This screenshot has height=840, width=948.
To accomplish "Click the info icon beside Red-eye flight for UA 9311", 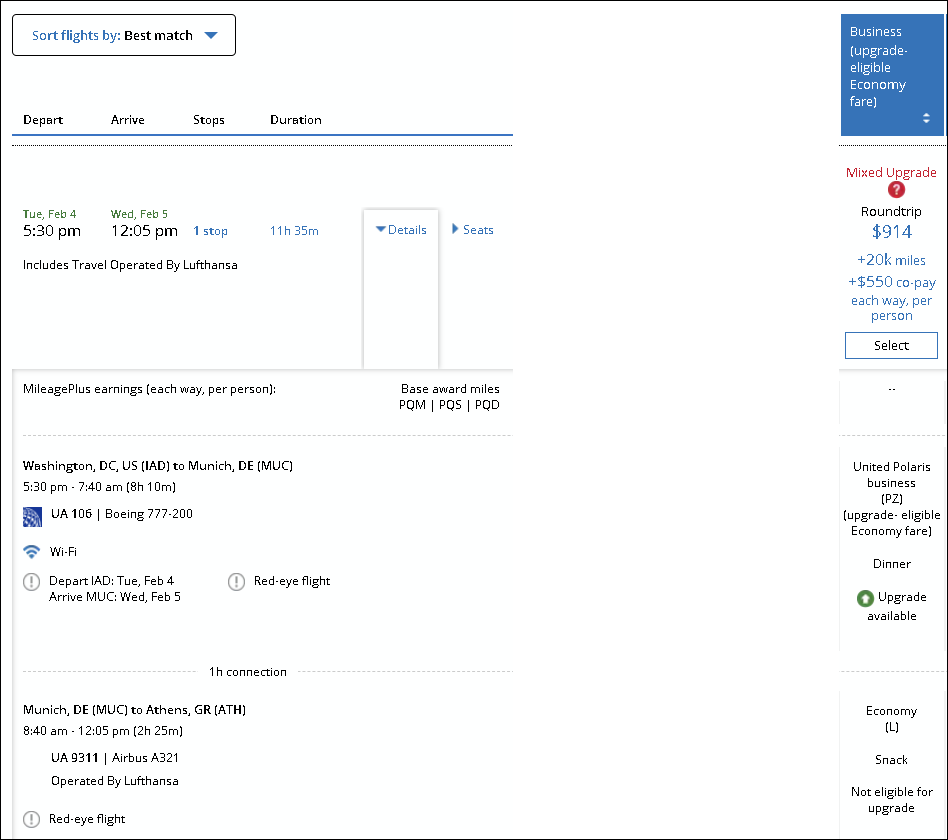I will point(31,819).
